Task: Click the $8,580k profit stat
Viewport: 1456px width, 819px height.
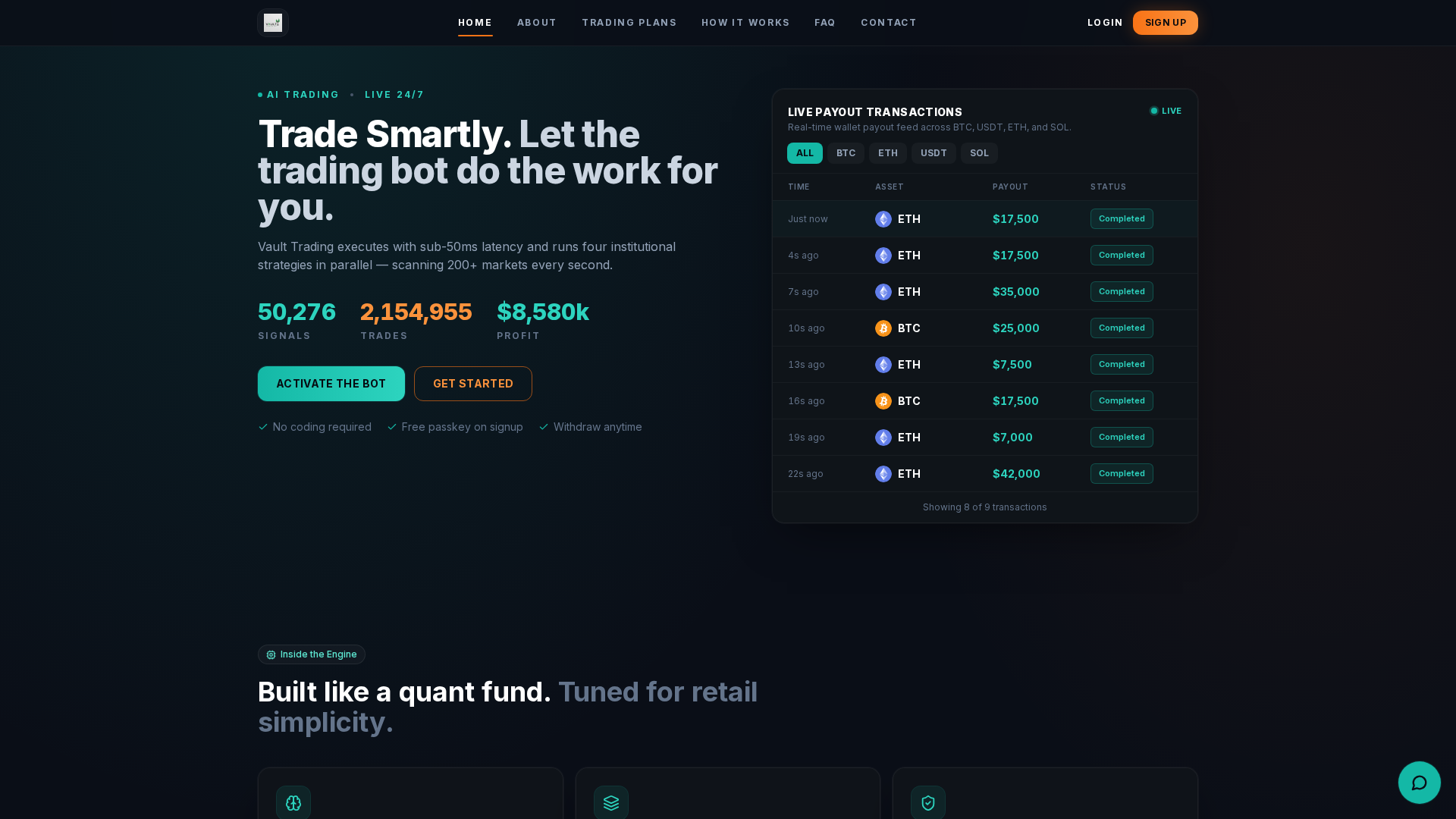Action: 543,312
